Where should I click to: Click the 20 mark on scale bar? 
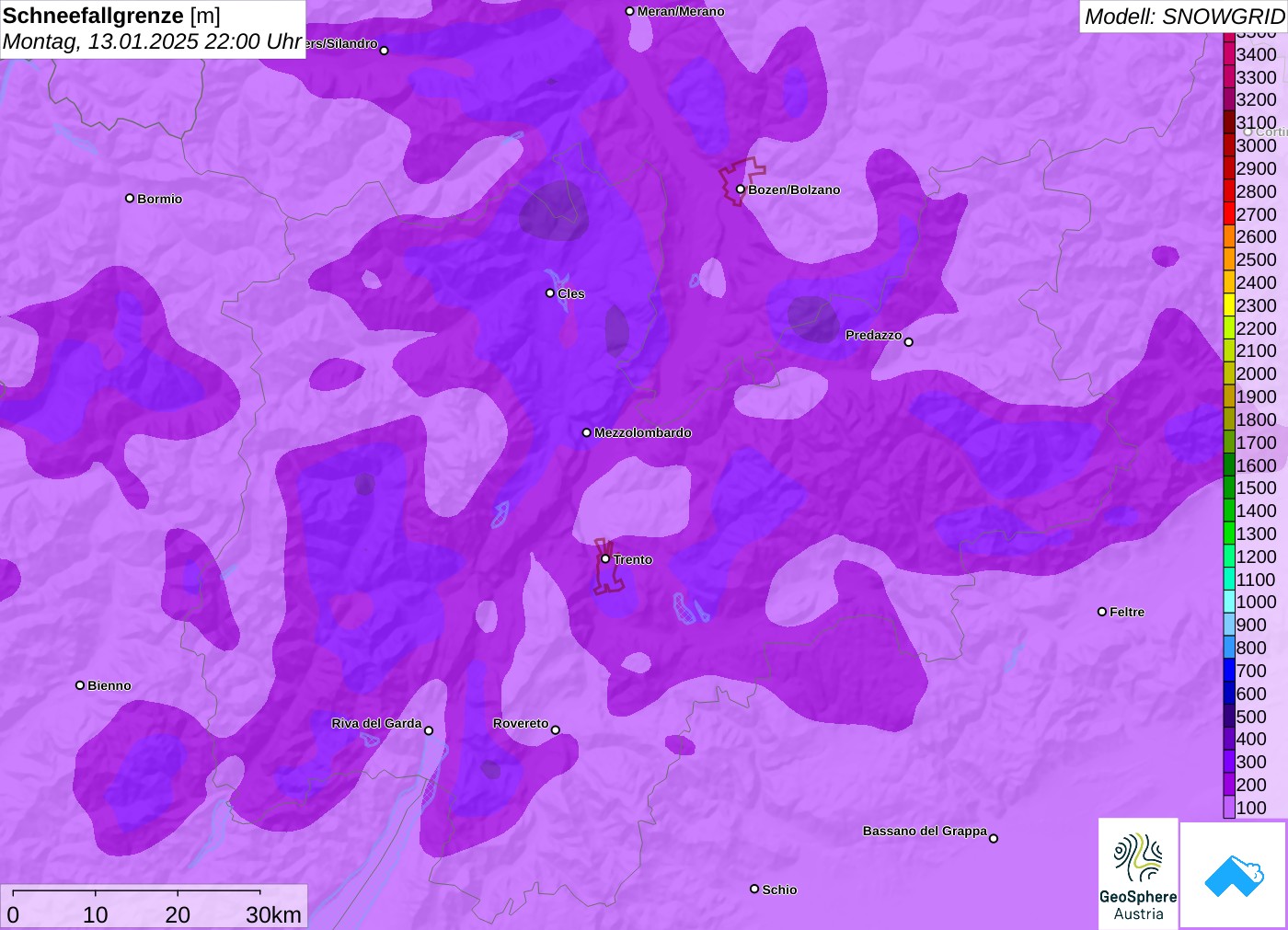[178, 914]
